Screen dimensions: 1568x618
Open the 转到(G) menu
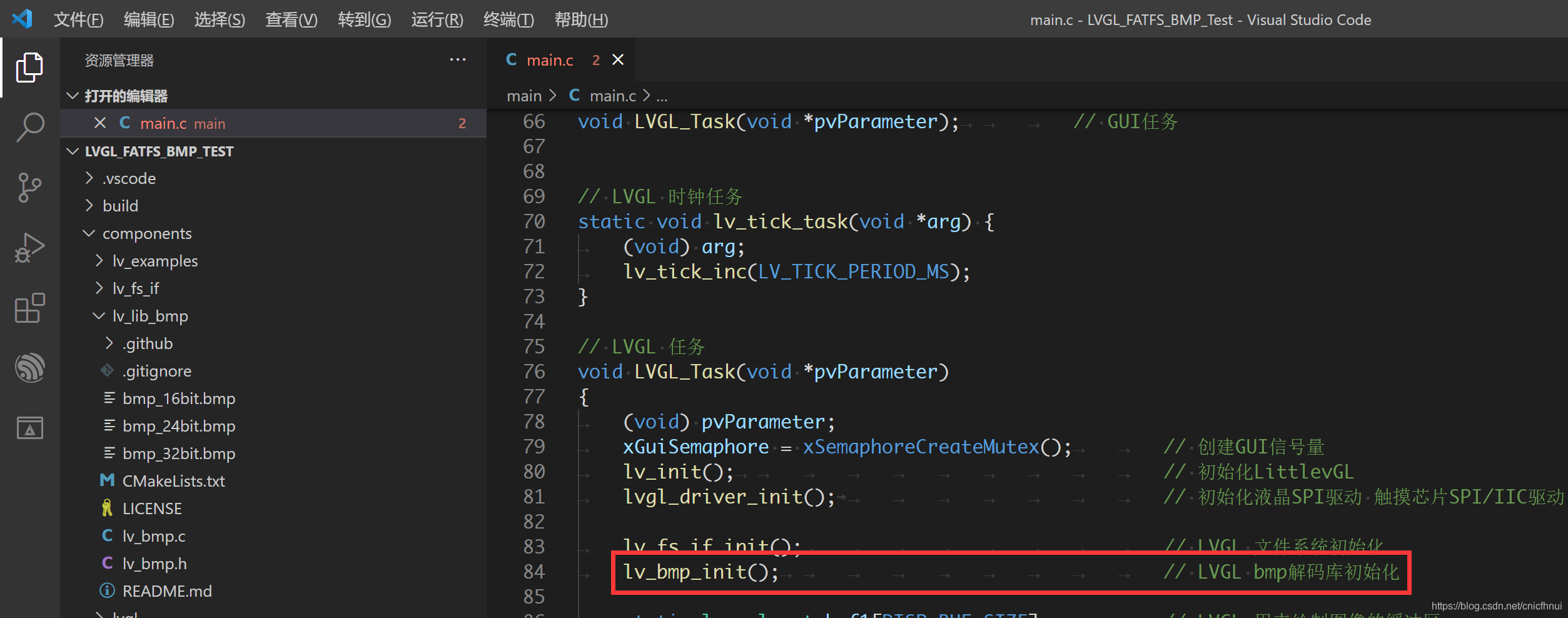pyautogui.click(x=365, y=20)
